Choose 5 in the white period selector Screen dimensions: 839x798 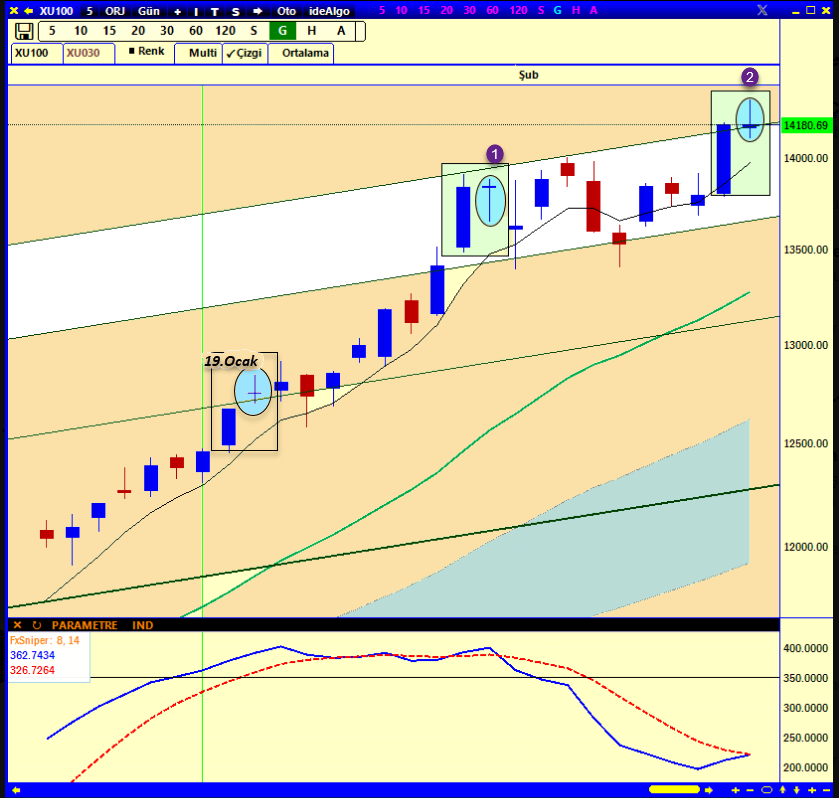(x=52, y=31)
